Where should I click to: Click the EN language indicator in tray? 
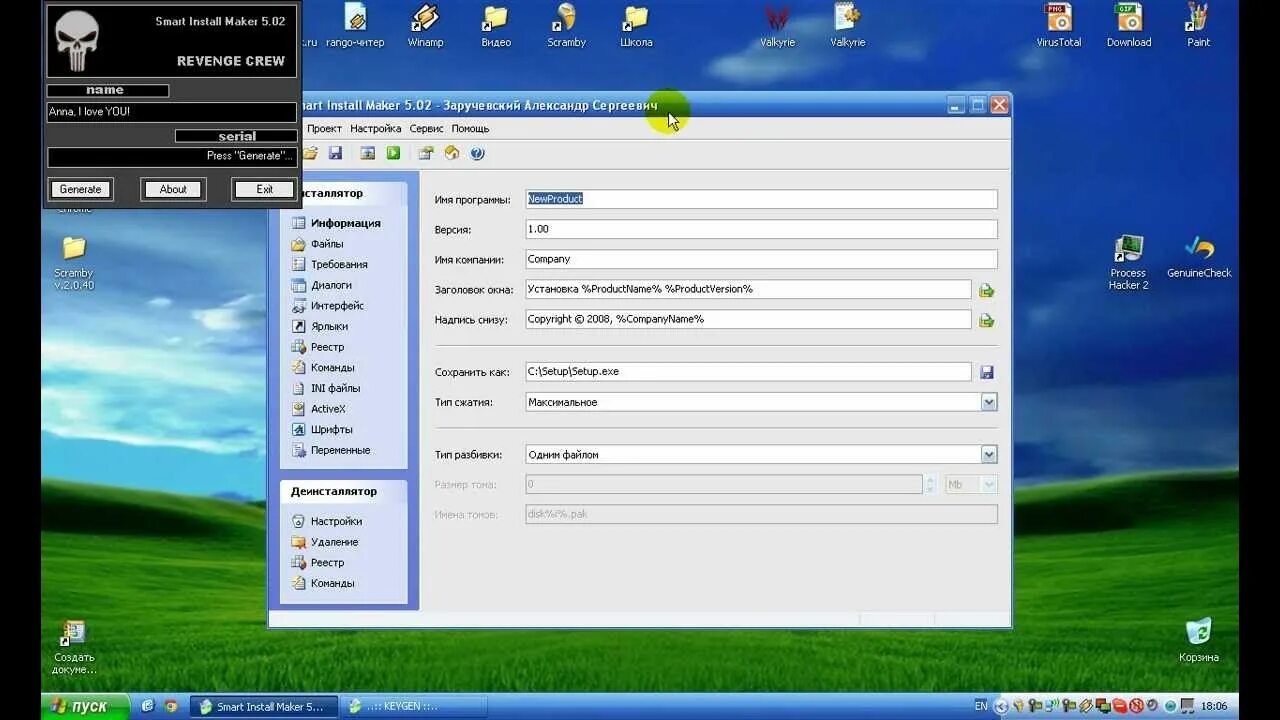pos(981,706)
